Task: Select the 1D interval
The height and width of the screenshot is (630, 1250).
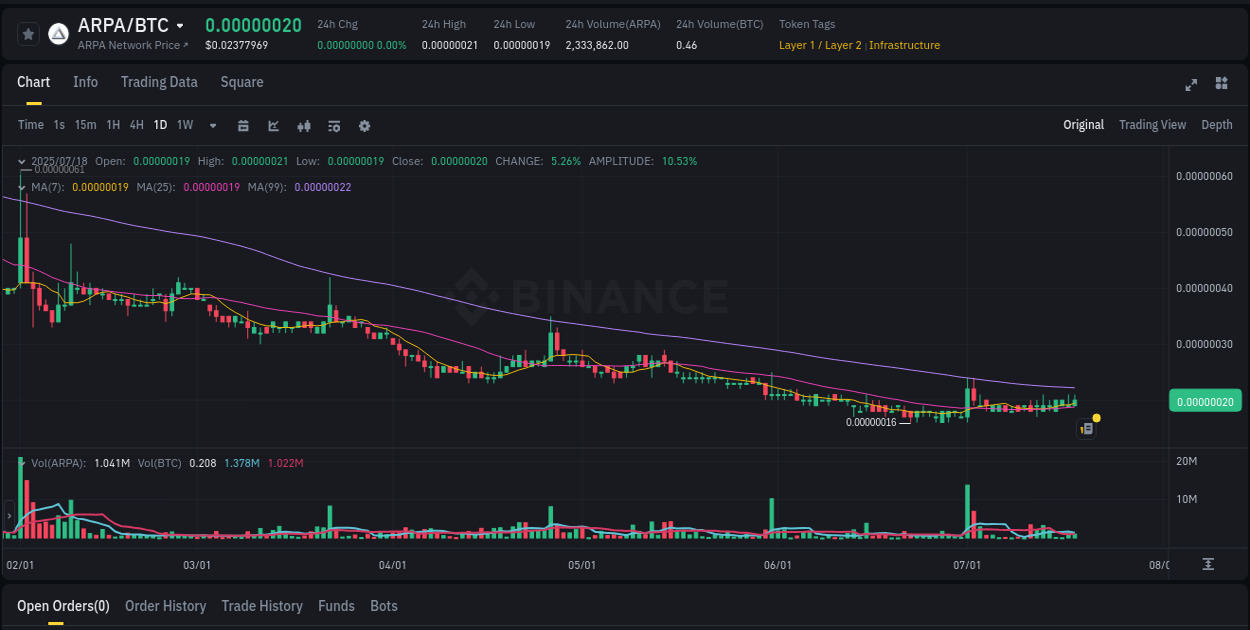Action: click(160, 125)
